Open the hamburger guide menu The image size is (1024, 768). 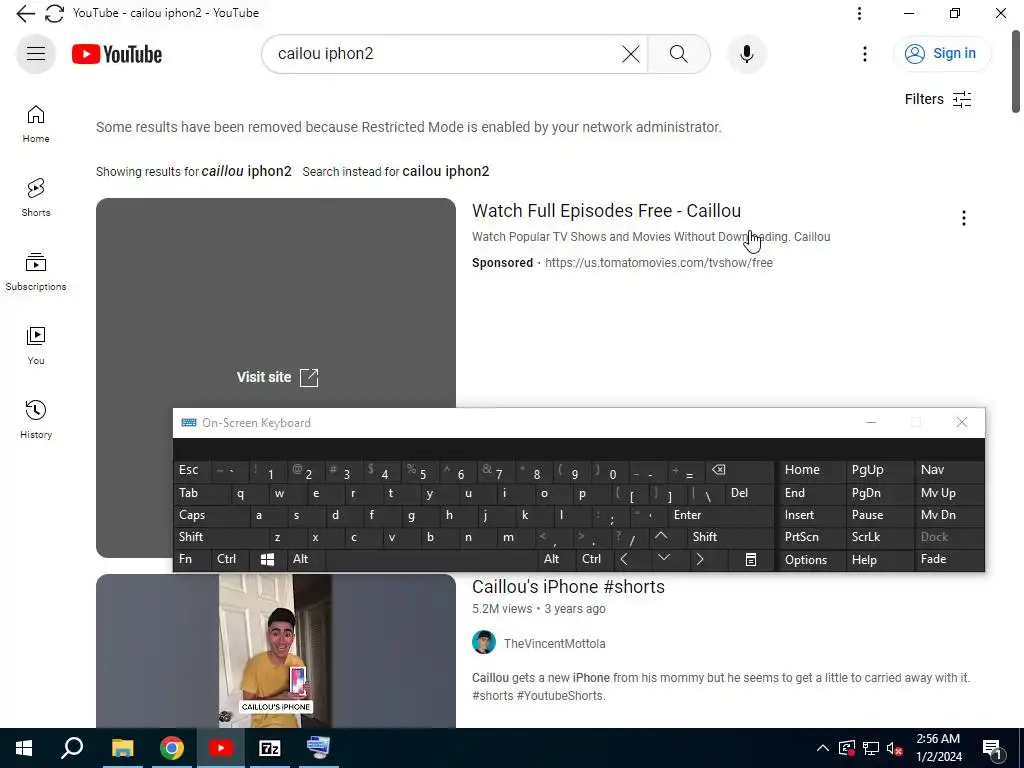(x=36, y=54)
